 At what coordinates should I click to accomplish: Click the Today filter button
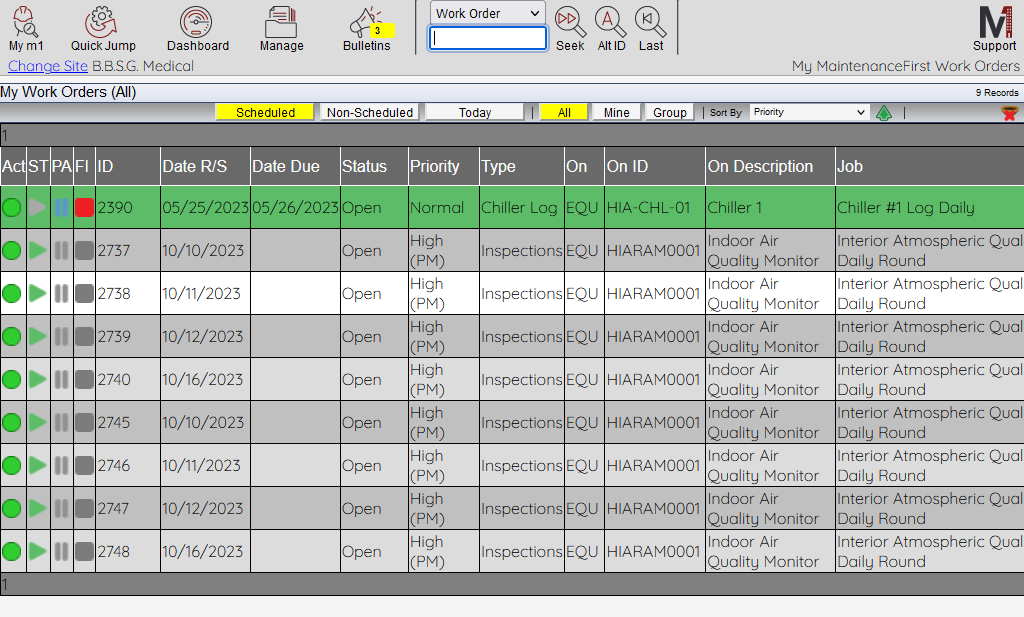click(x=475, y=113)
